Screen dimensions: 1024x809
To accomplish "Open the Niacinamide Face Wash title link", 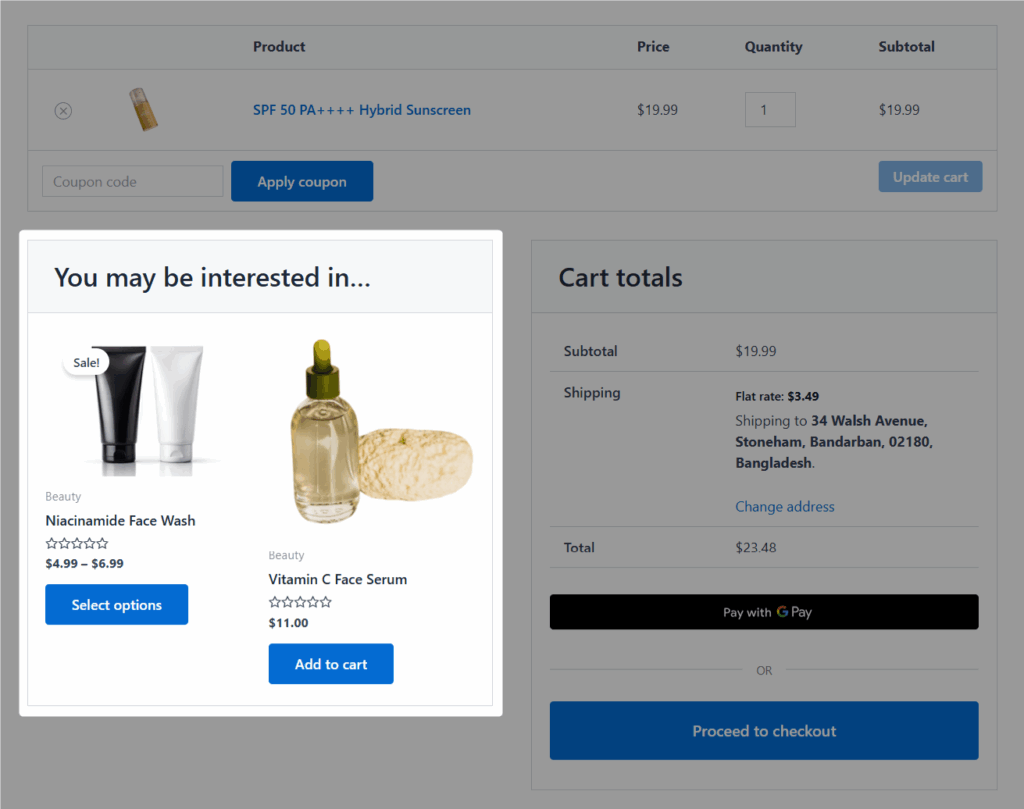I will (x=120, y=520).
